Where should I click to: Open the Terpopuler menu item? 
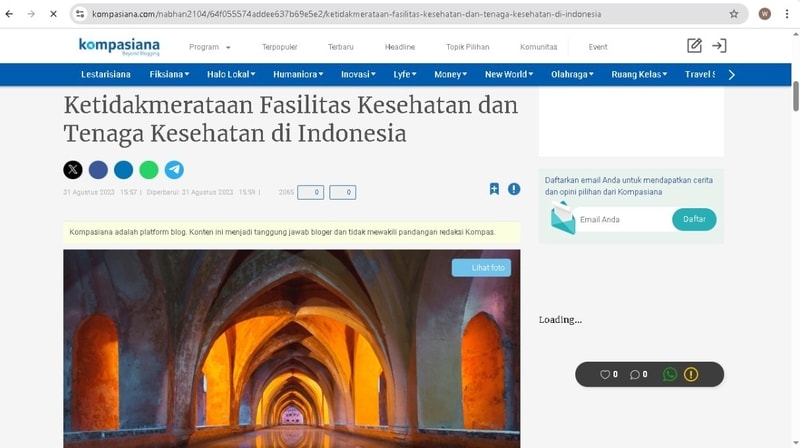[279, 47]
